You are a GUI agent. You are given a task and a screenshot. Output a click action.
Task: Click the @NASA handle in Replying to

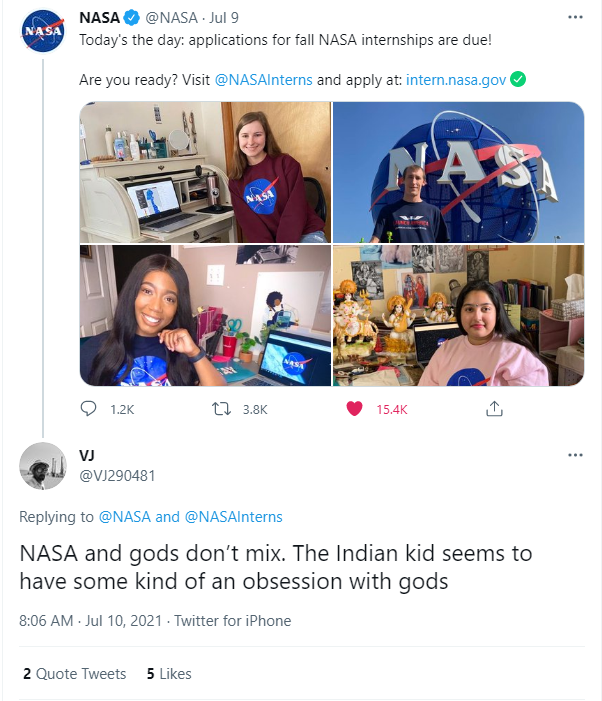click(x=125, y=517)
